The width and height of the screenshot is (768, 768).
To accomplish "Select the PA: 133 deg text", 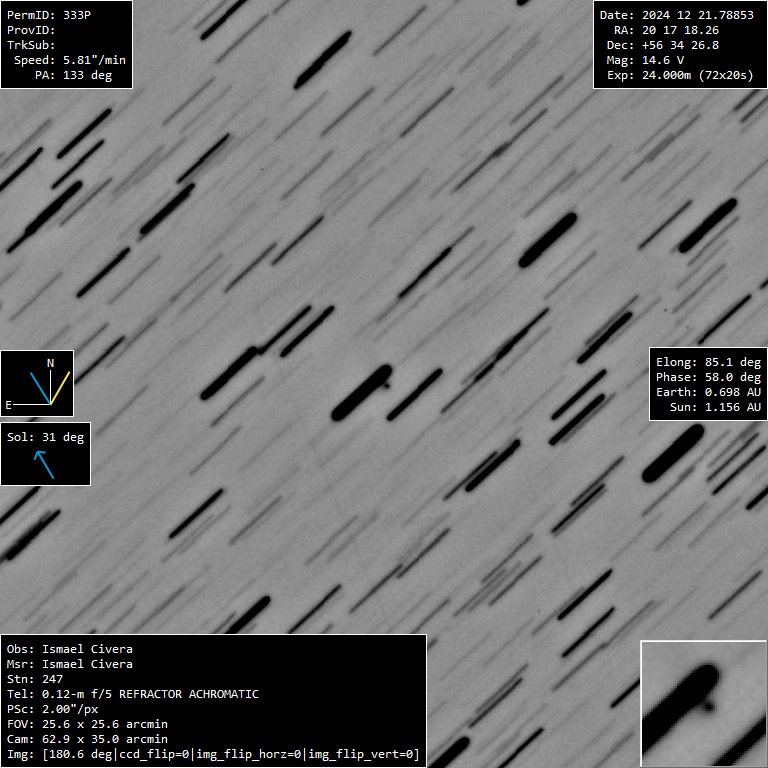I will (73, 75).
